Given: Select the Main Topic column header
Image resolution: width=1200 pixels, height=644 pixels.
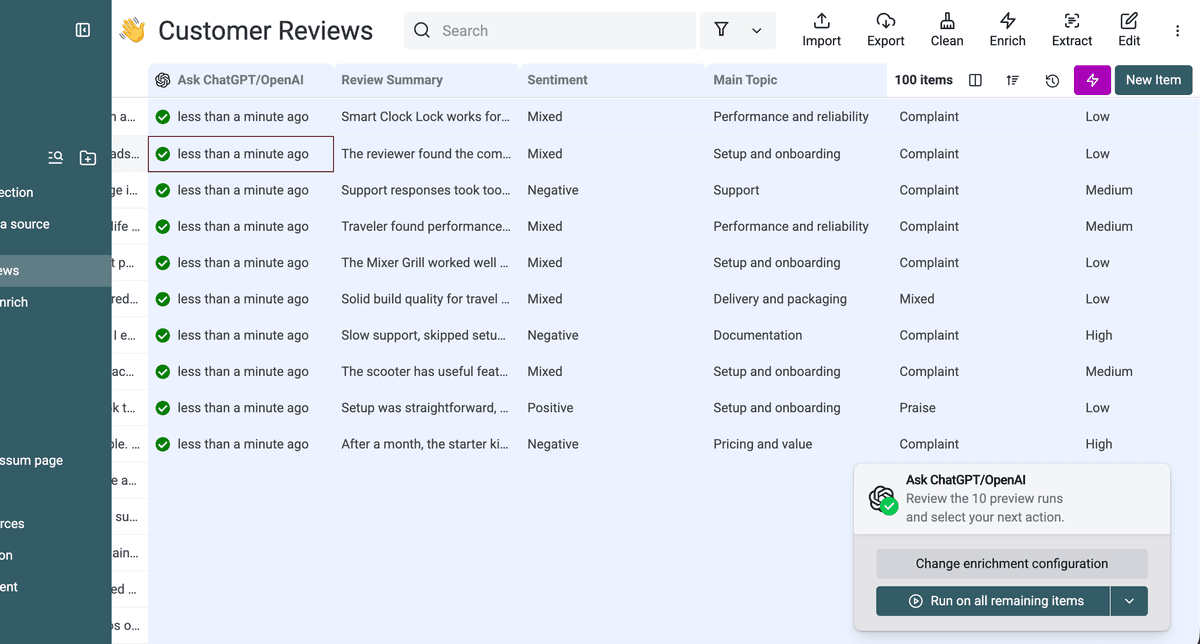Looking at the screenshot, I should (796, 80).
